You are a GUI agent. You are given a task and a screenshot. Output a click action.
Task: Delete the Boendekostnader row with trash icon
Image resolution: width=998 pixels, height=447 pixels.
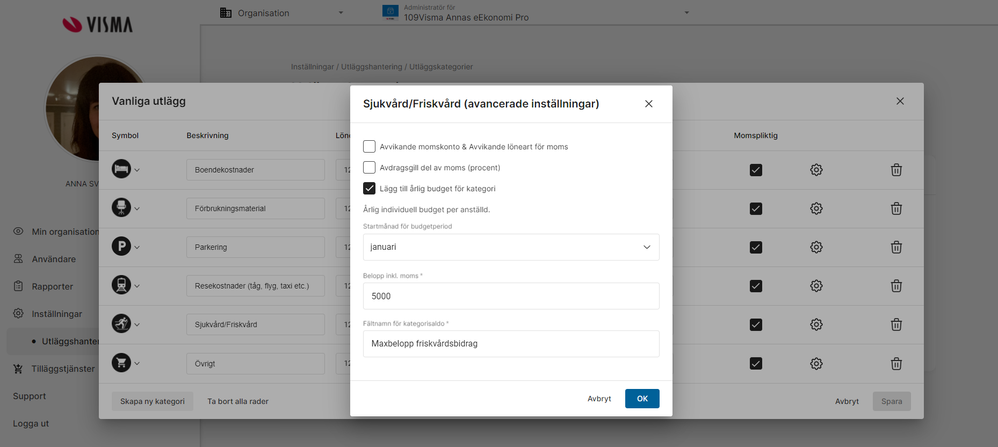point(896,170)
